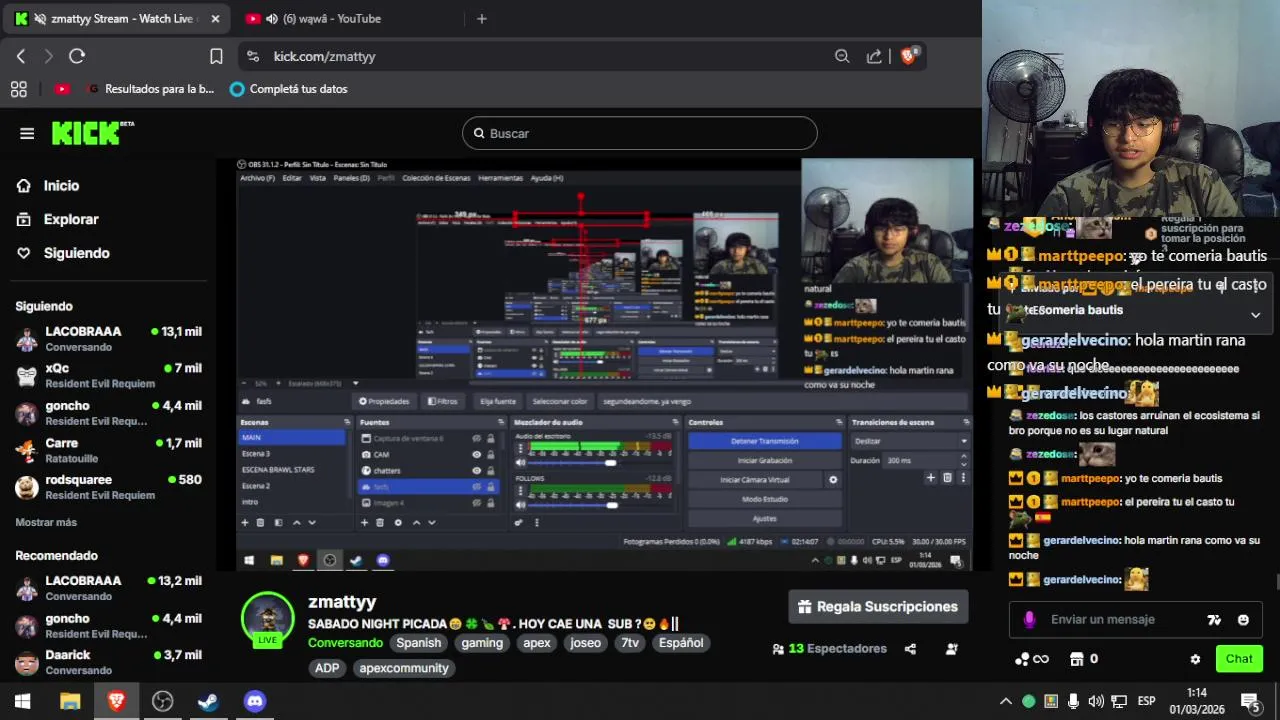Image resolution: width=1280 pixels, height=720 pixels.
Task: Open xQc channel in Siguiendo list
Action: pyautogui.click(x=108, y=375)
